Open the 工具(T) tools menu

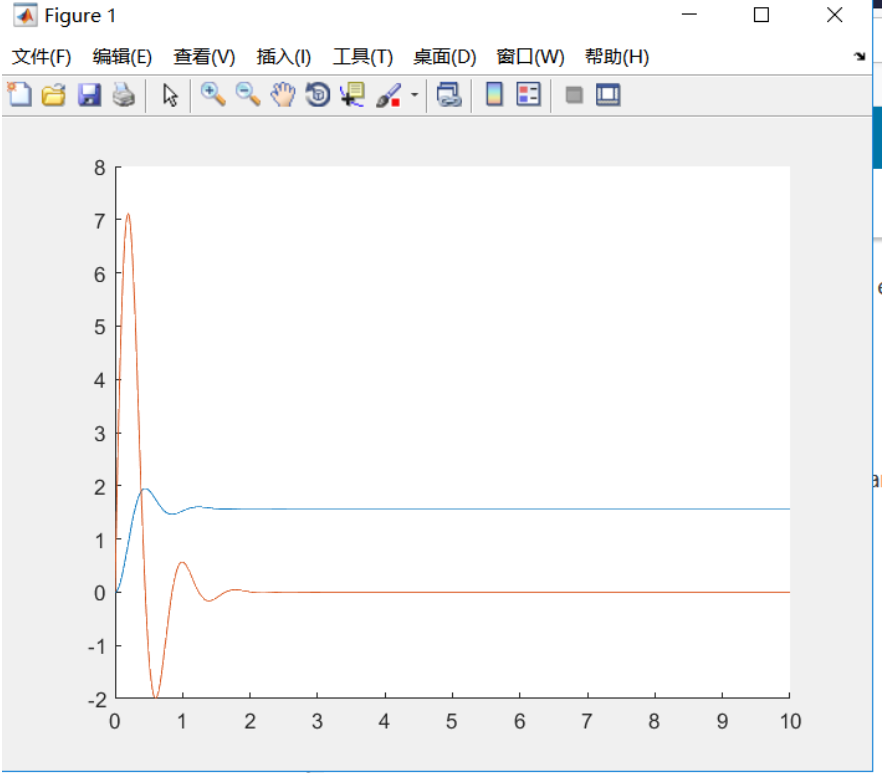point(363,57)
